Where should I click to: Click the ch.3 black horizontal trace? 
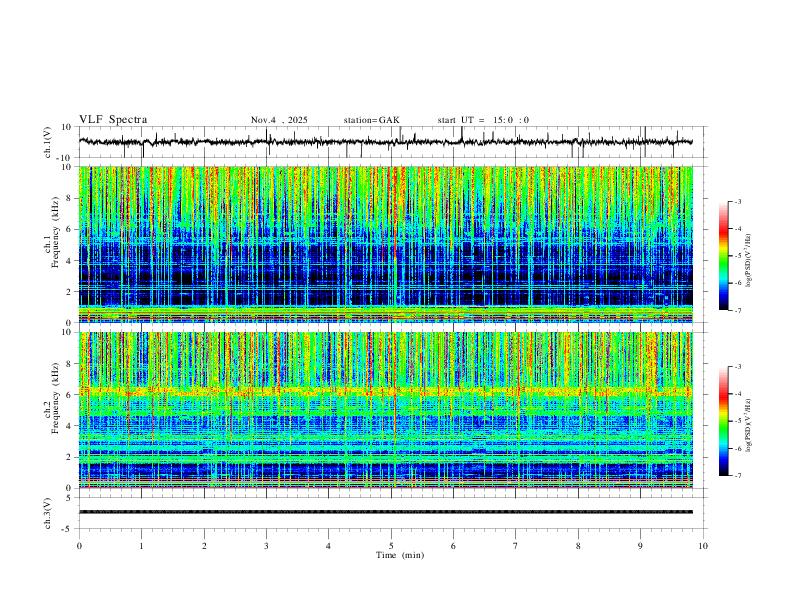point(385,512)
